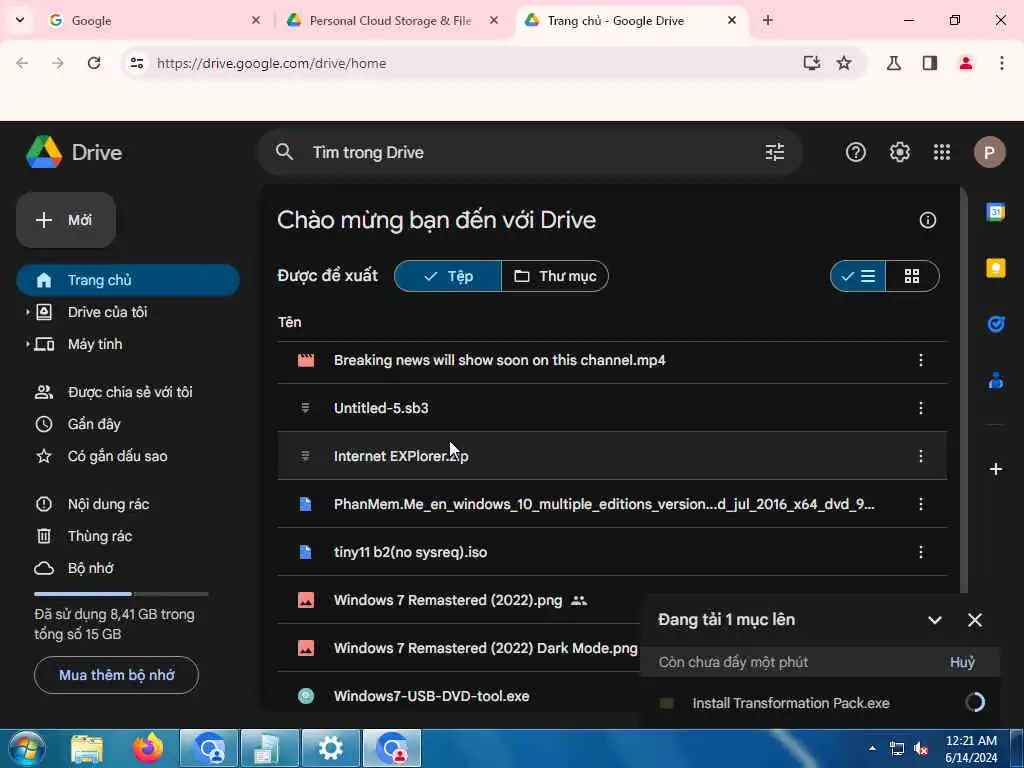Open more actions for Untitled-5.sb3
The width and height of the screenshot is (1024, 768).
[x=921, y=408]
